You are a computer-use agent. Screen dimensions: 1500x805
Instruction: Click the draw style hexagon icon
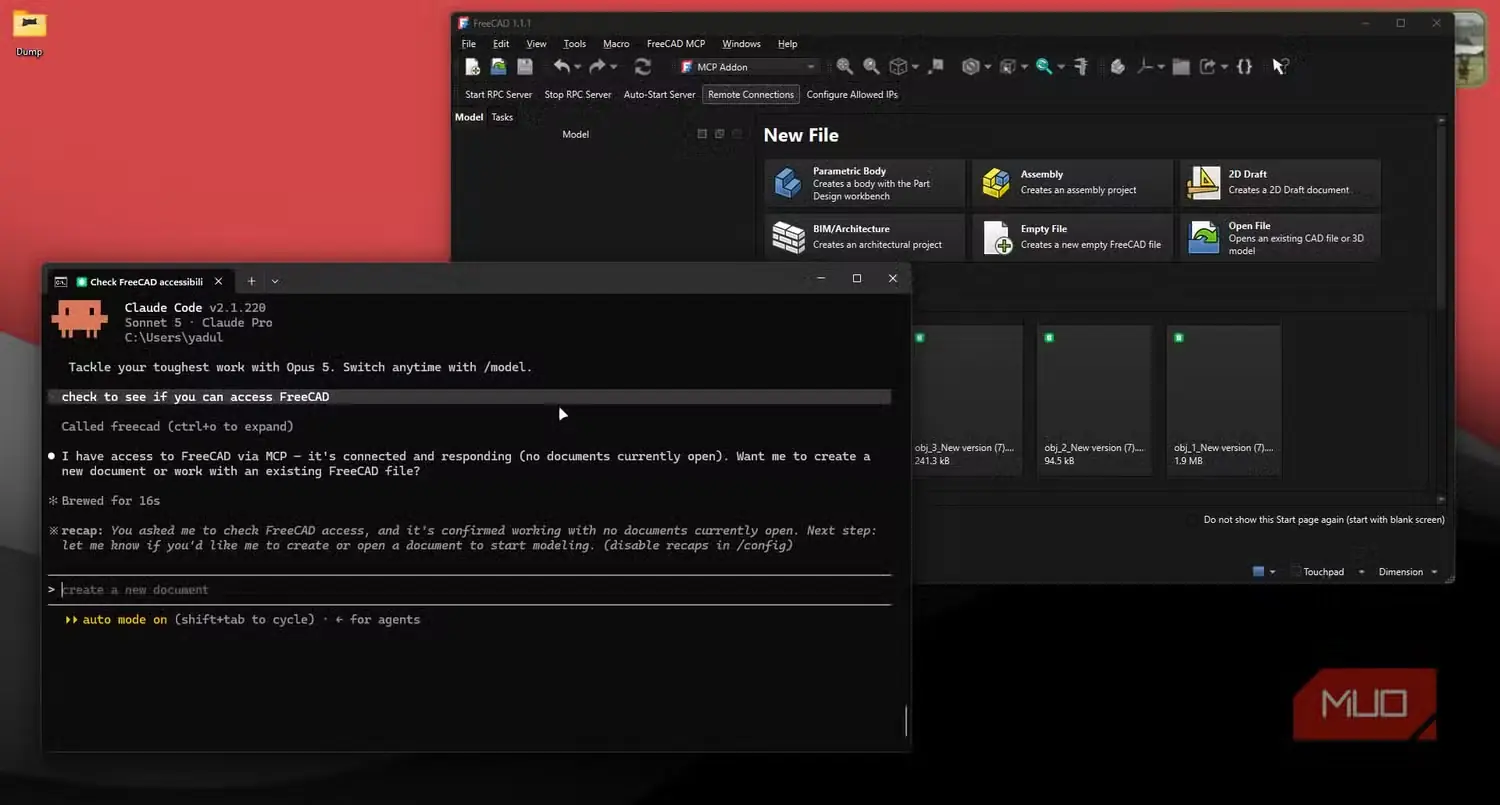tap(970, 67)
